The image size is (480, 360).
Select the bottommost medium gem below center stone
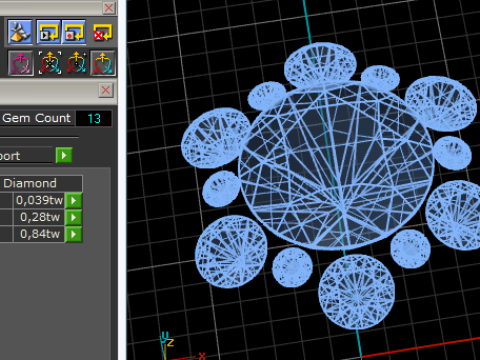[x=357, y=292]
